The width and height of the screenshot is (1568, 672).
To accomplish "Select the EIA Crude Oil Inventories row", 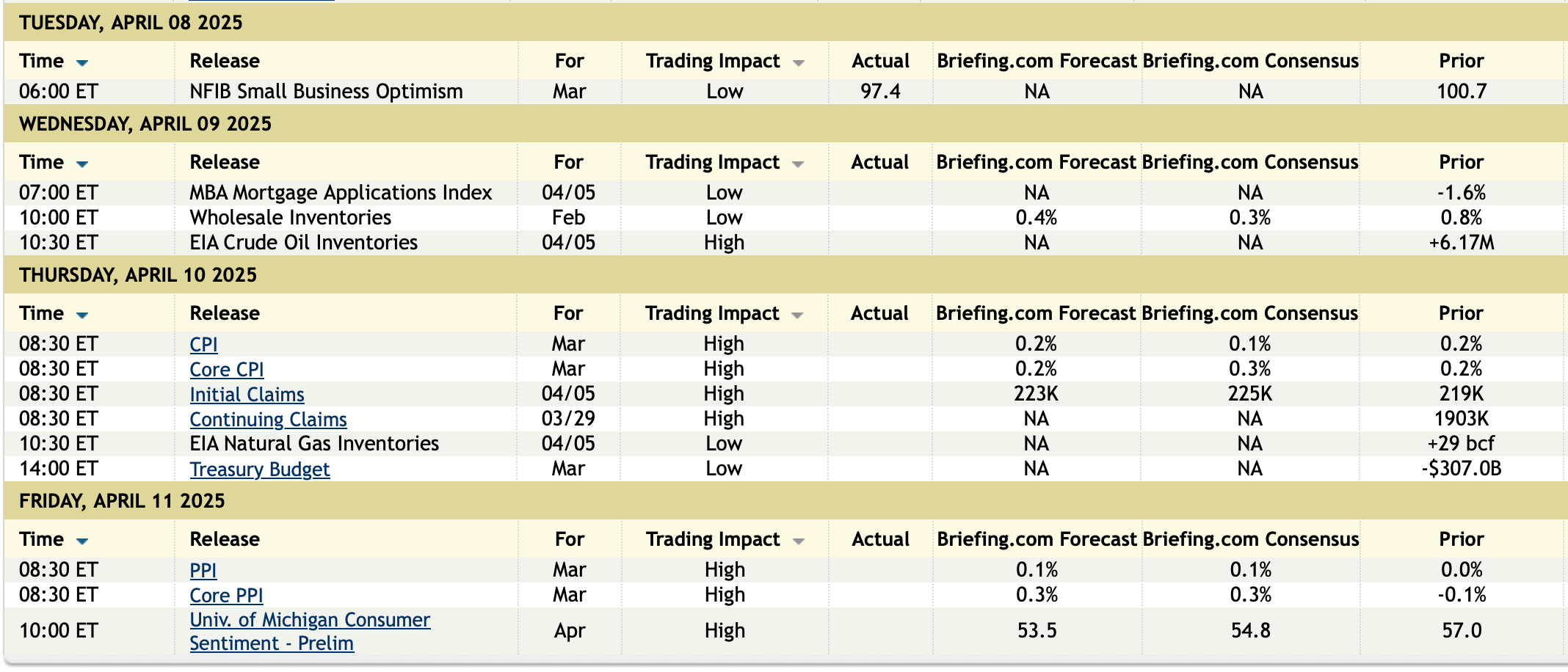I will (303, 243).
